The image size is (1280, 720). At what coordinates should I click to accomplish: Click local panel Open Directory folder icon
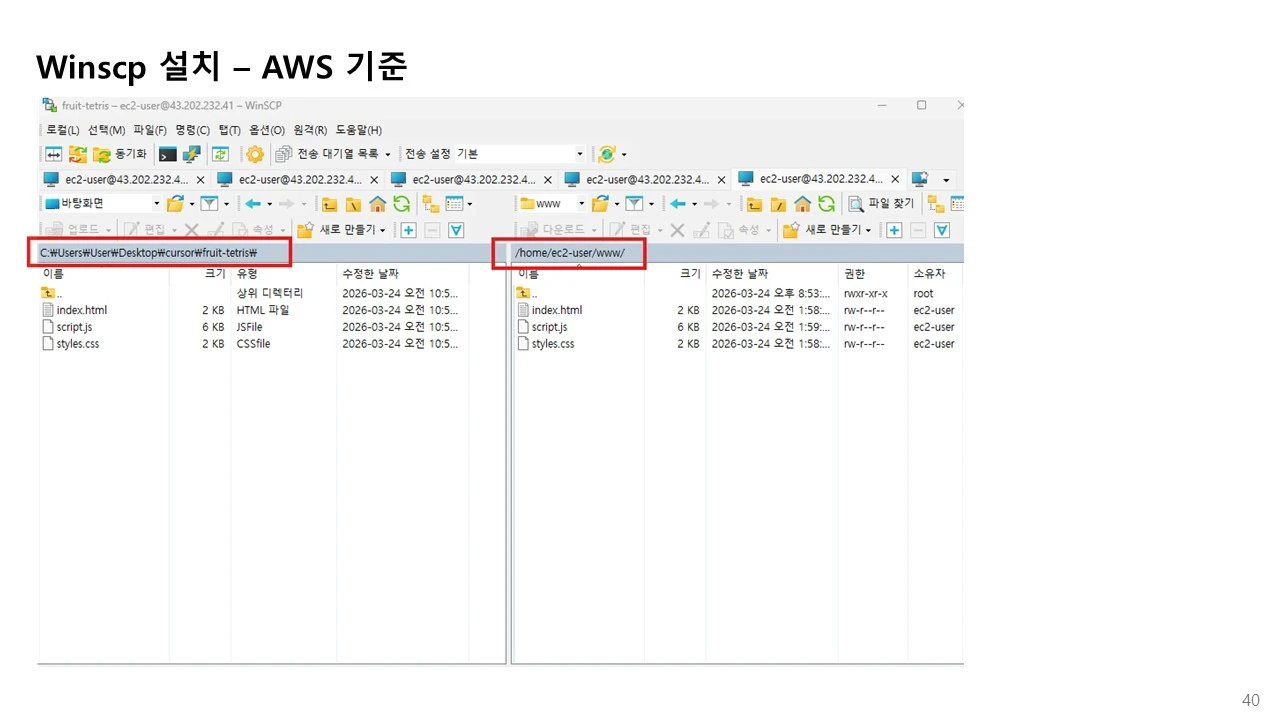pyautogui.click(x=176, y=204)
